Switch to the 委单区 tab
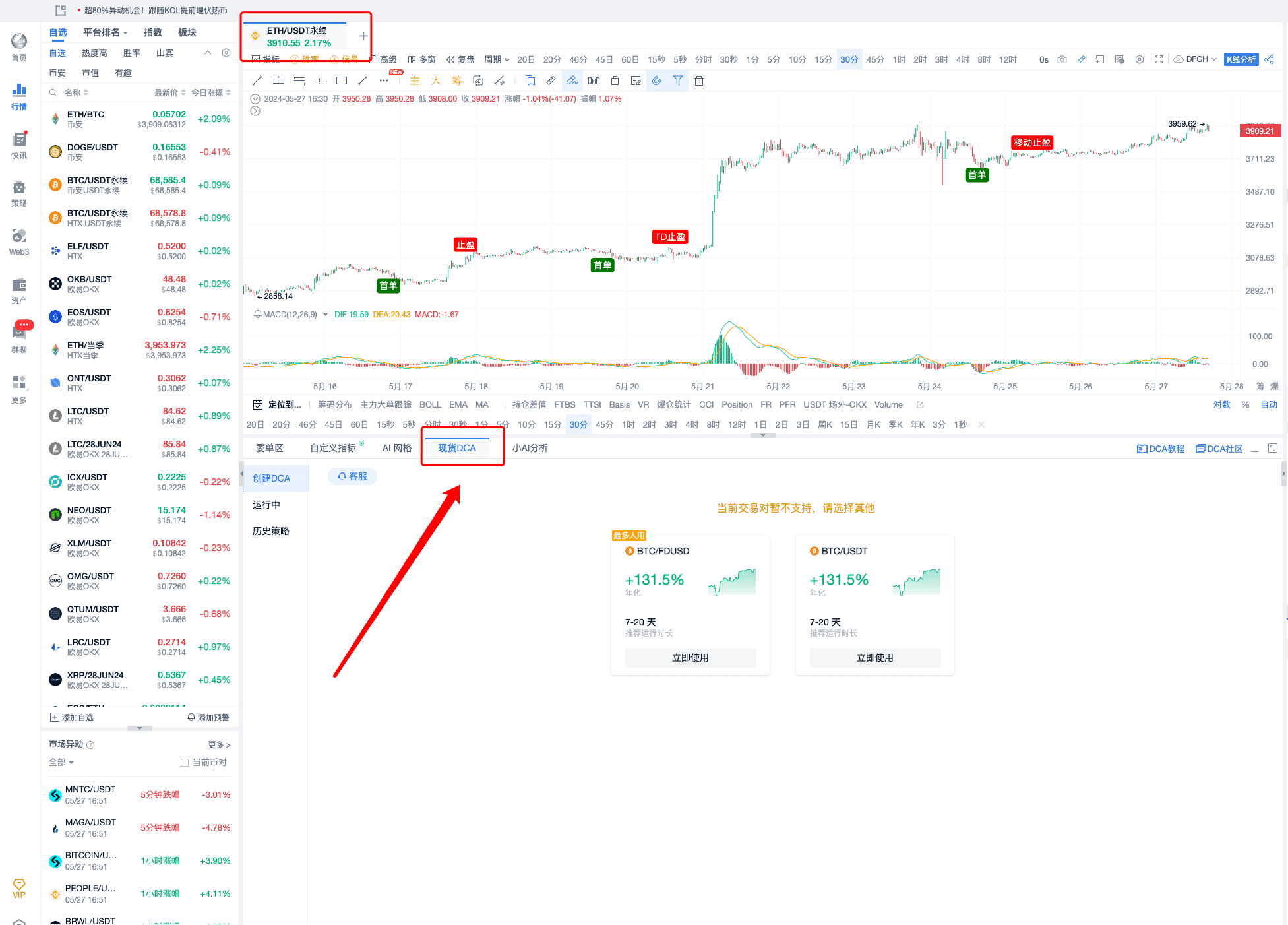 270,448
